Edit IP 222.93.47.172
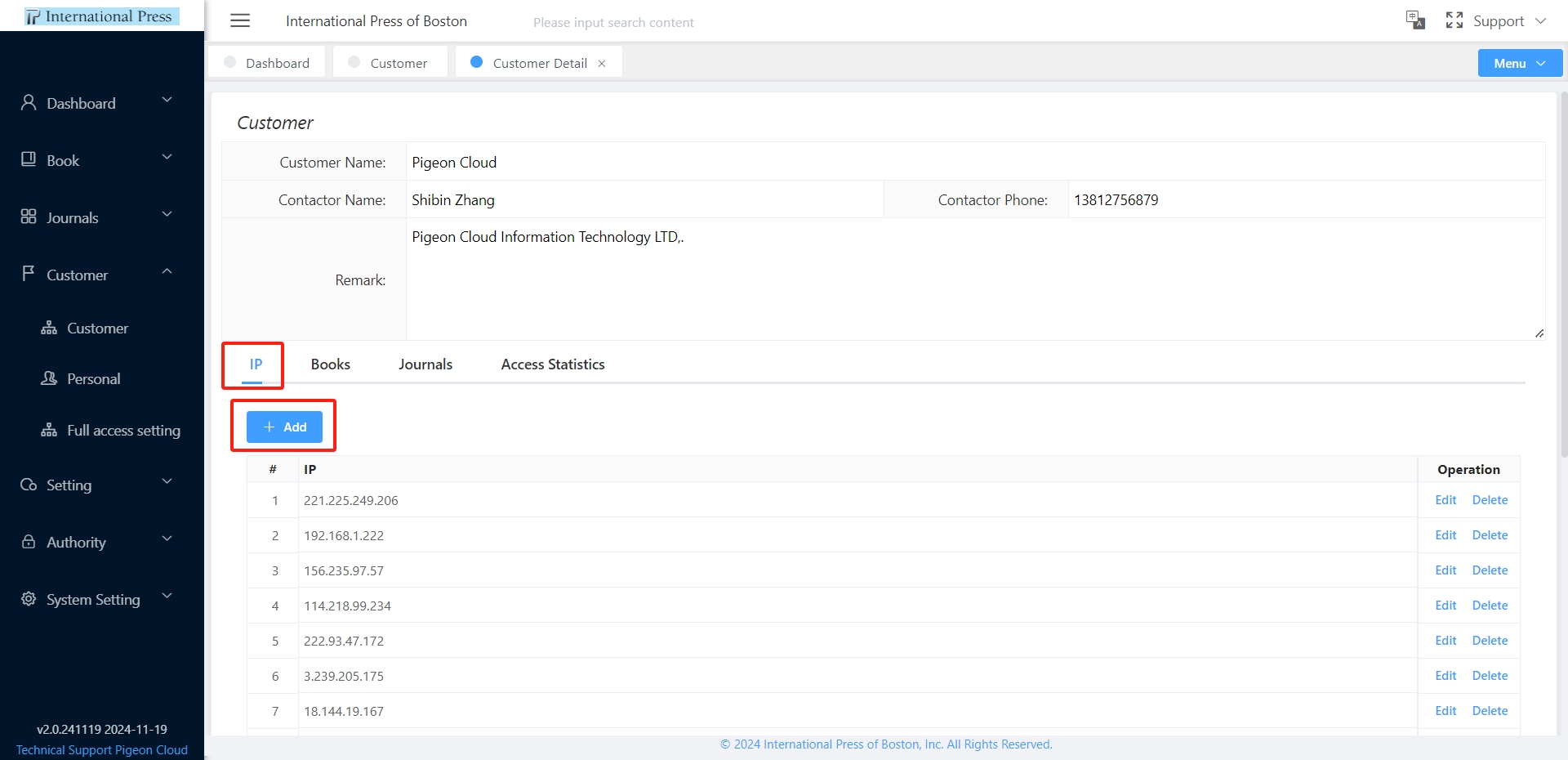The image size is (1568, 760). point(1445,641)
